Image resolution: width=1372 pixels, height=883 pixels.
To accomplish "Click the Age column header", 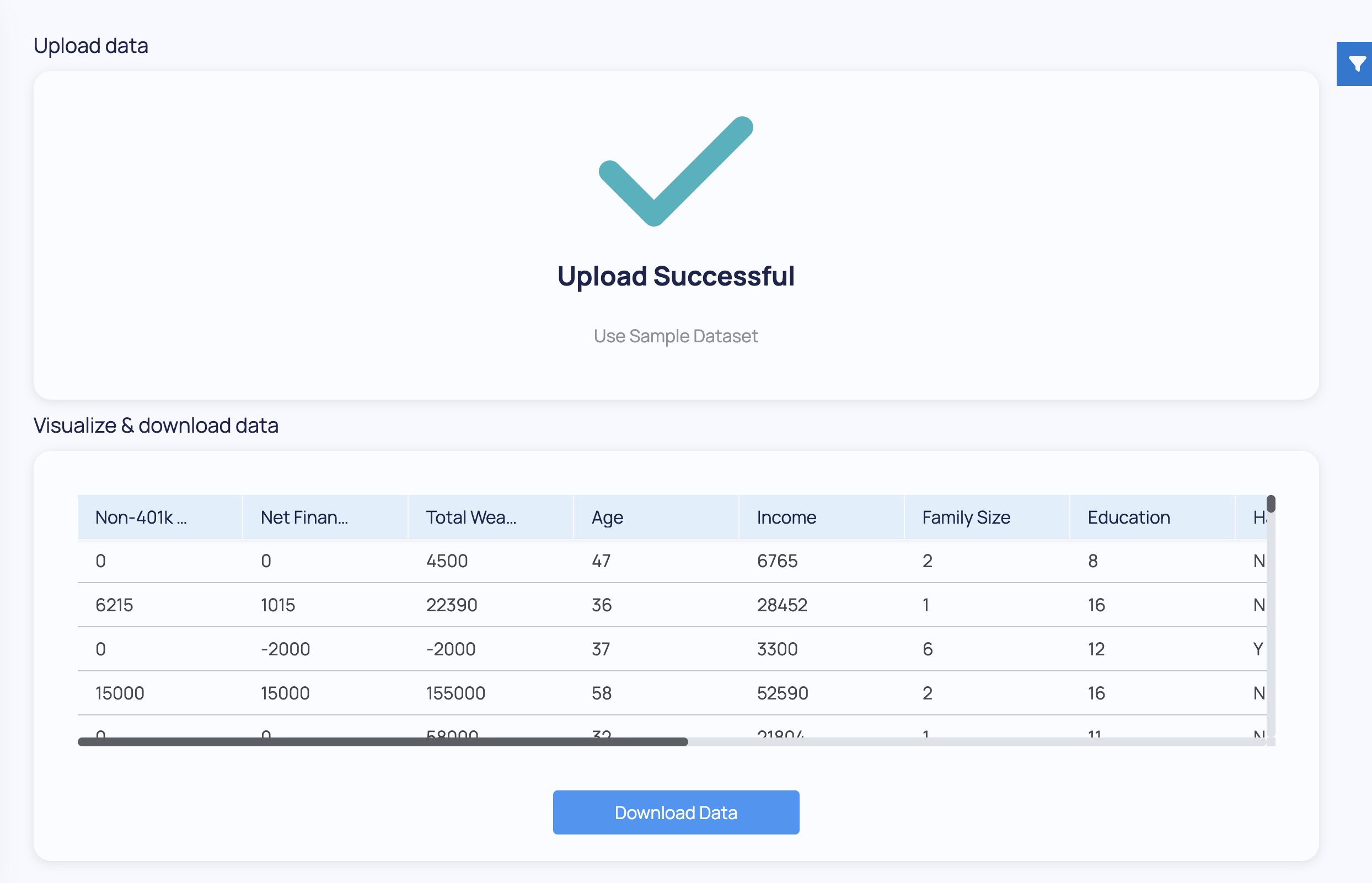I will point(656,517).
